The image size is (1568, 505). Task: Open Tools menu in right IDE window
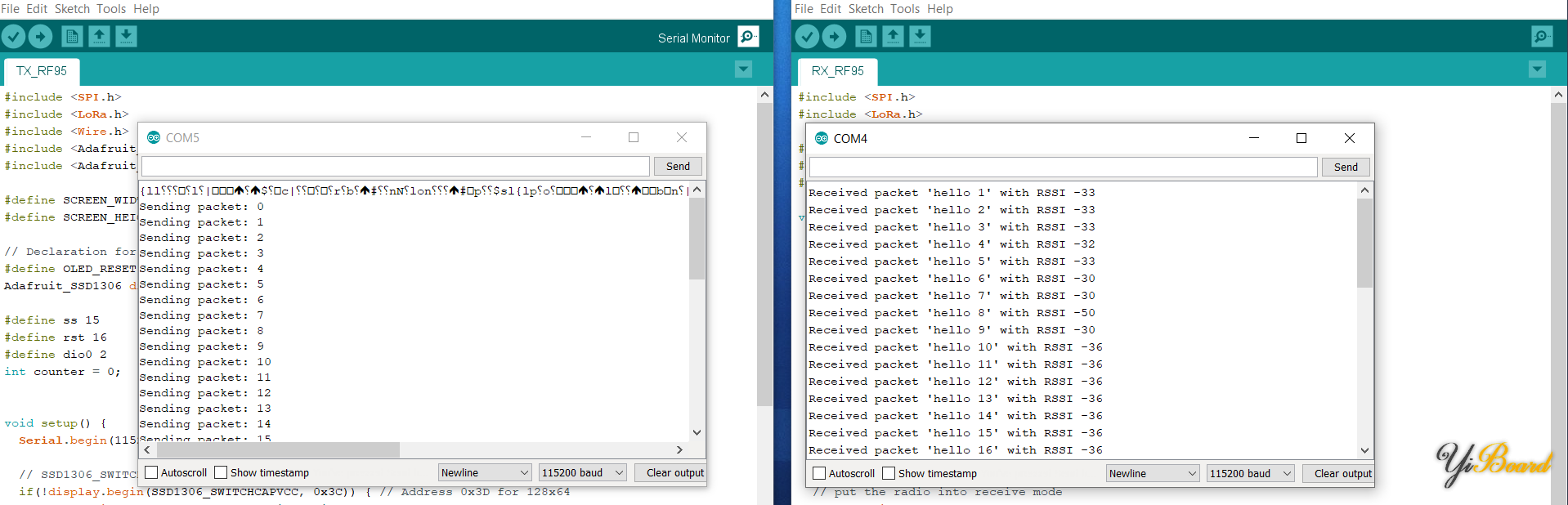(904, 9)
